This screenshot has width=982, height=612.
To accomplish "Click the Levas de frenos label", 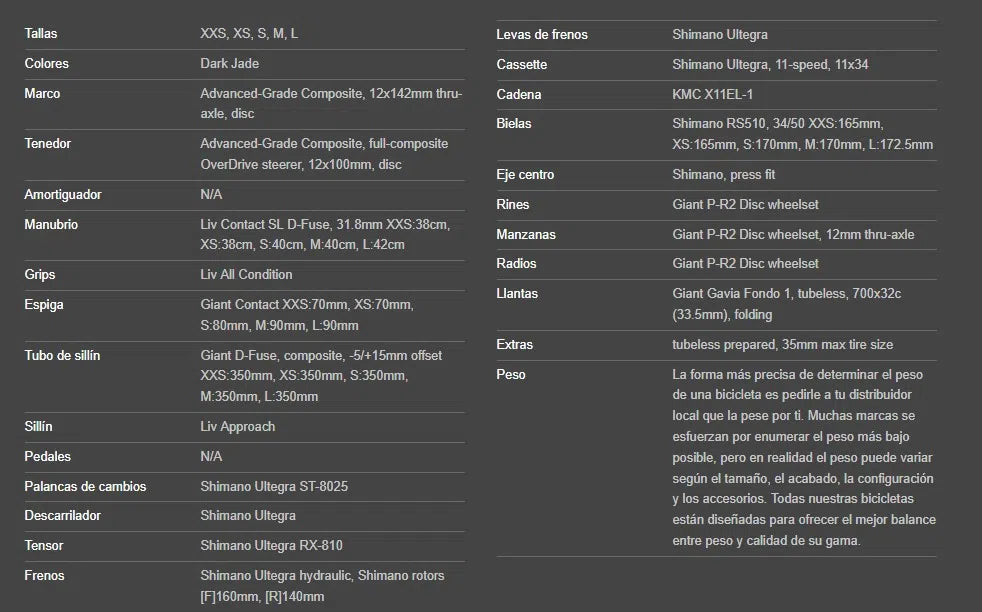I will point(542,35).
